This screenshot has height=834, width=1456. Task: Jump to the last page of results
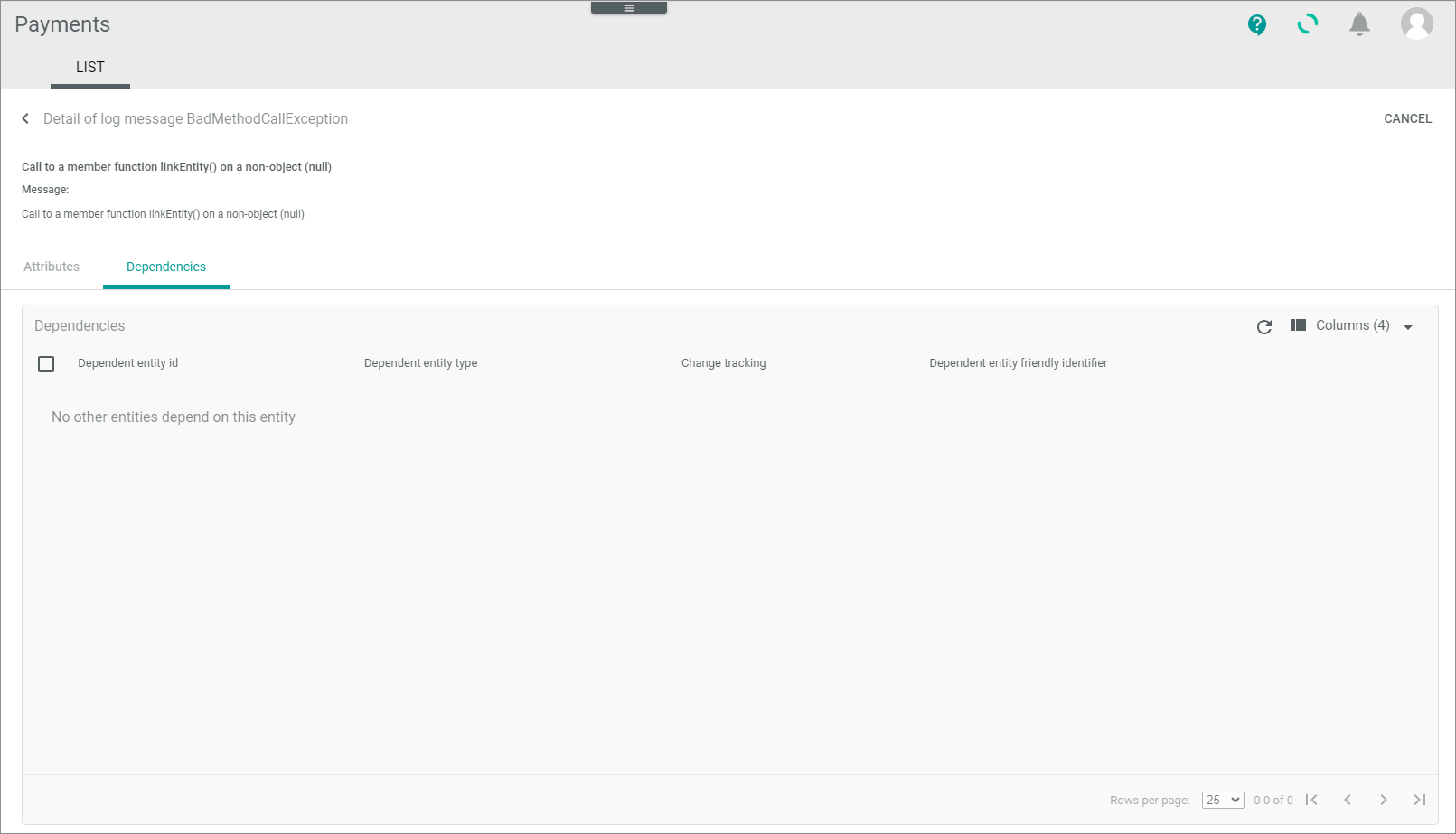[1420, 800]
